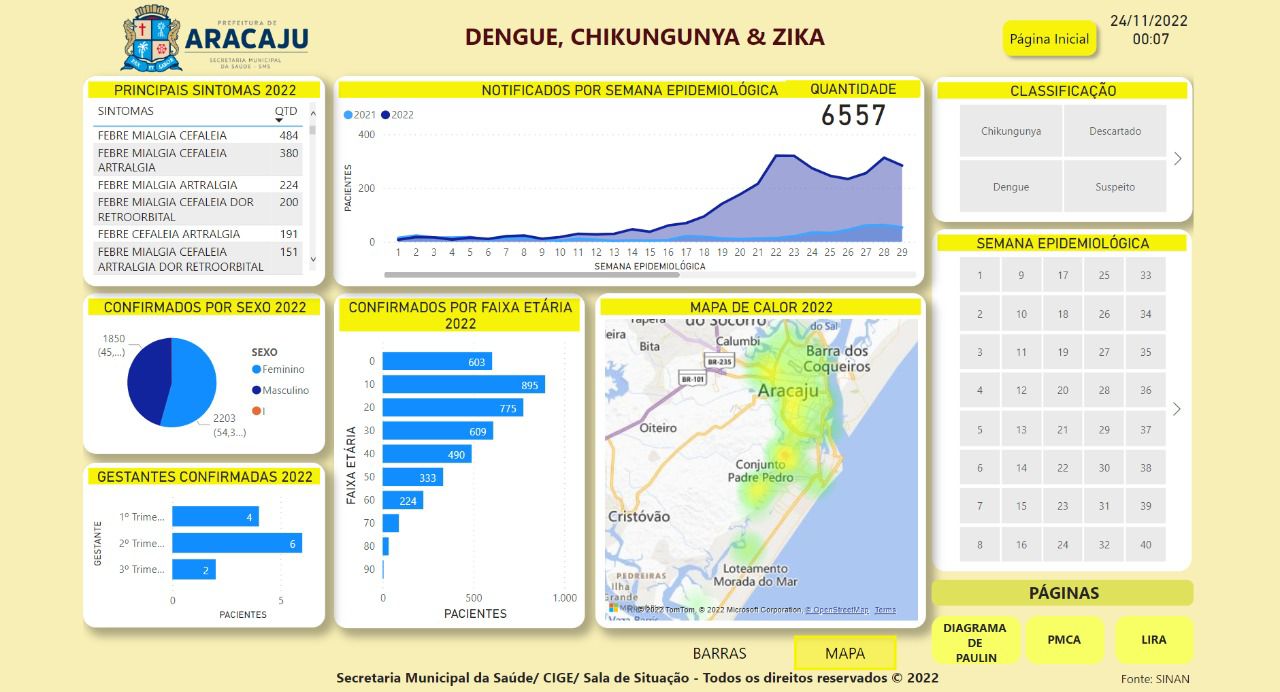Image resolution: width=1280 pixels, height=692 pixels.
Task: Switch to the BARRAS view
Action: tap(720, 653)
